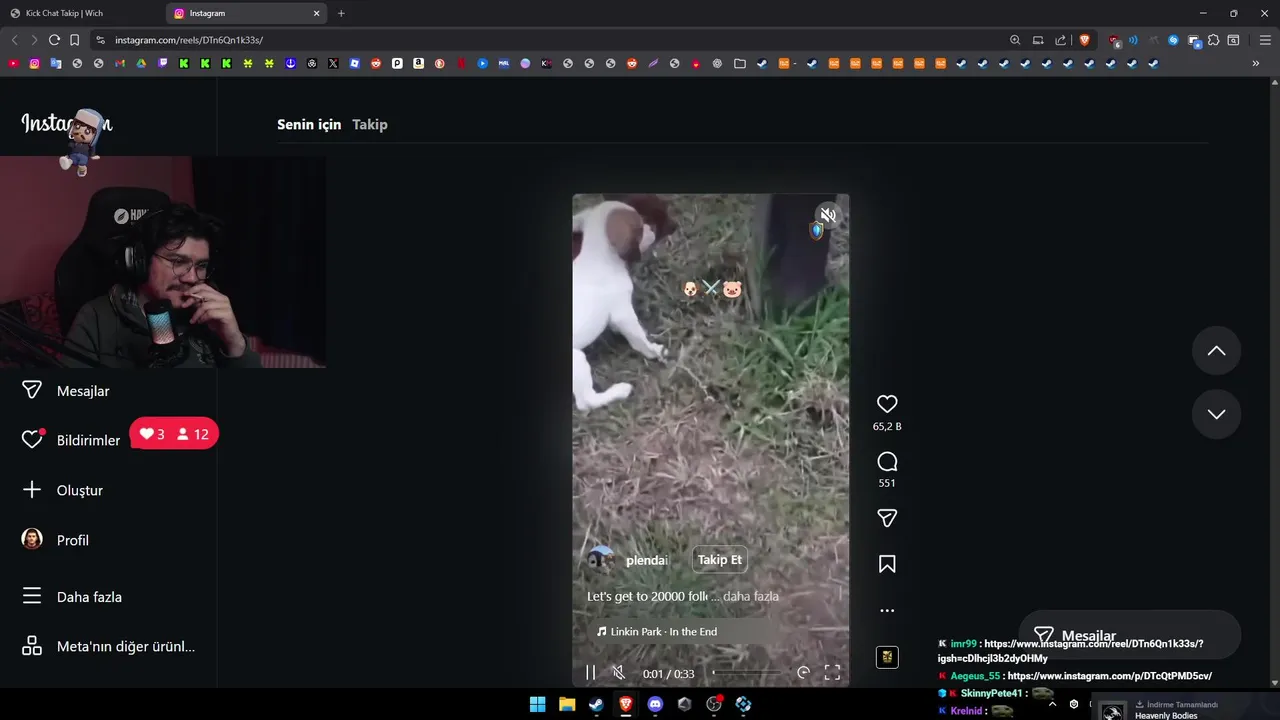Seek along the video progress bar
This screenshot has width=1280, height=720.
pos(746,673)
